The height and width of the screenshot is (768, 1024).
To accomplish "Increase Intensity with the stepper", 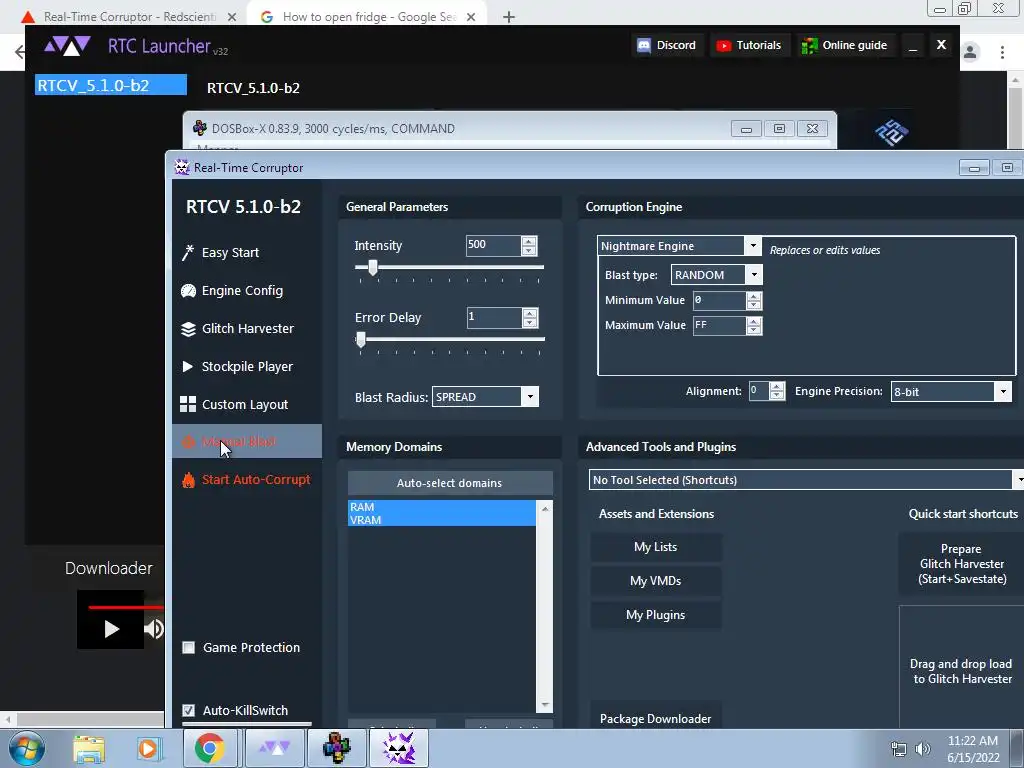I will click(x=529, y=241).
